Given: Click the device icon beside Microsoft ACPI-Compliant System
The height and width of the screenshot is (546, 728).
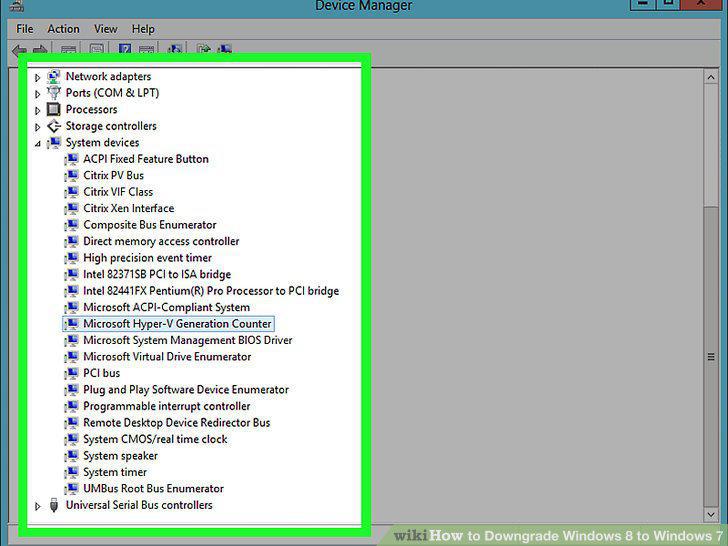Looking at the screenshot, I should [72, 307].
